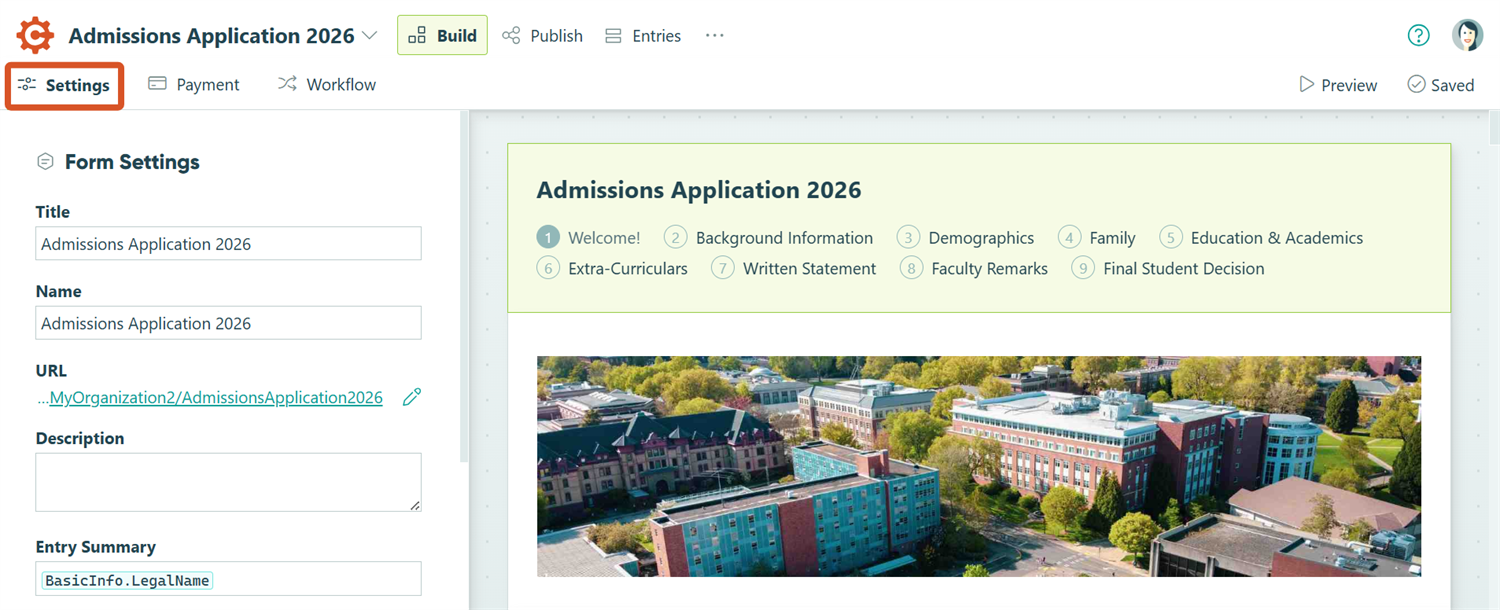Click the Form Settings header icon
Image resolution: width=1500 pixels, height=610 pixels.
[x=45, y=161]
